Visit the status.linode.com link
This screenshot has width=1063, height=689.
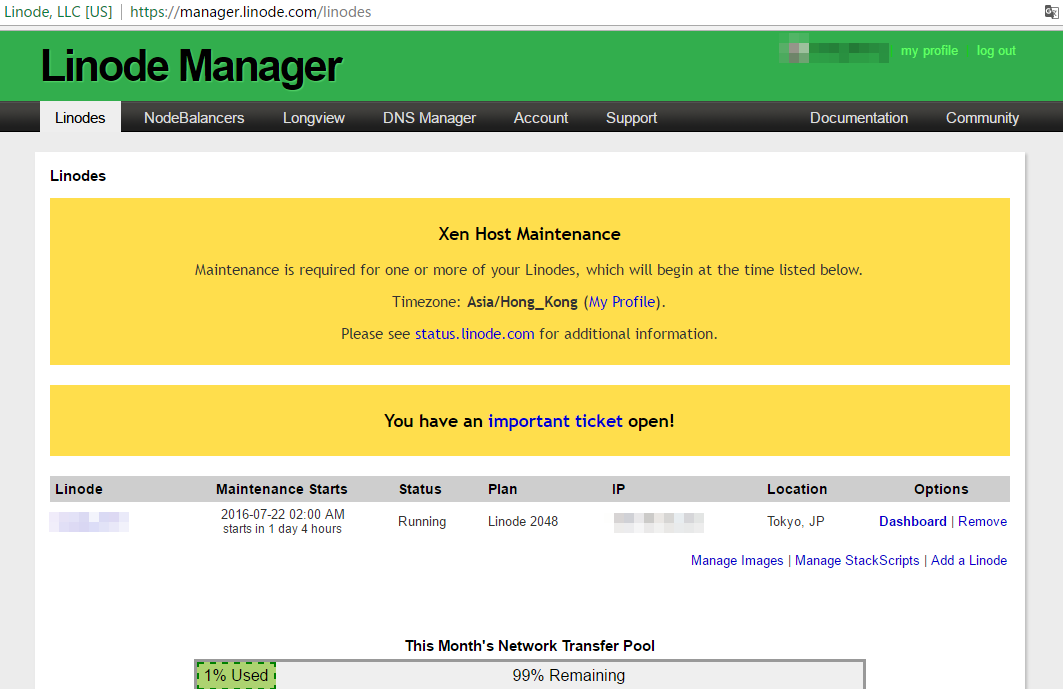point(475,334)
